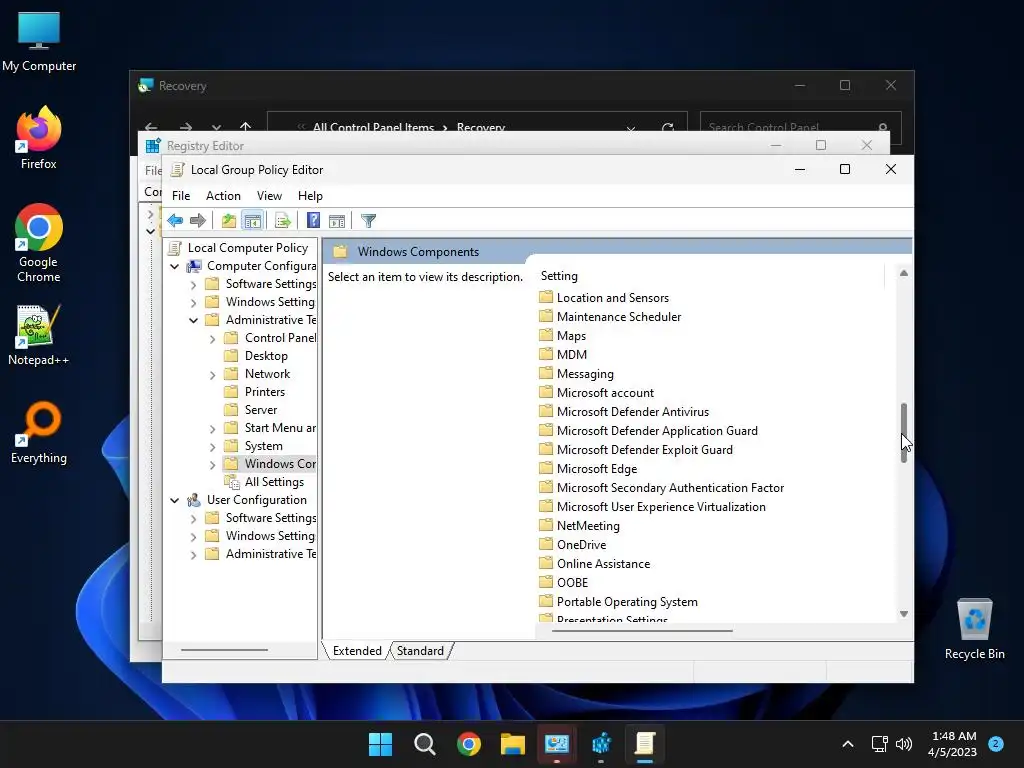Open the File menu
This screenshot has height=768, width=1024.
click(x=181, y=196)
